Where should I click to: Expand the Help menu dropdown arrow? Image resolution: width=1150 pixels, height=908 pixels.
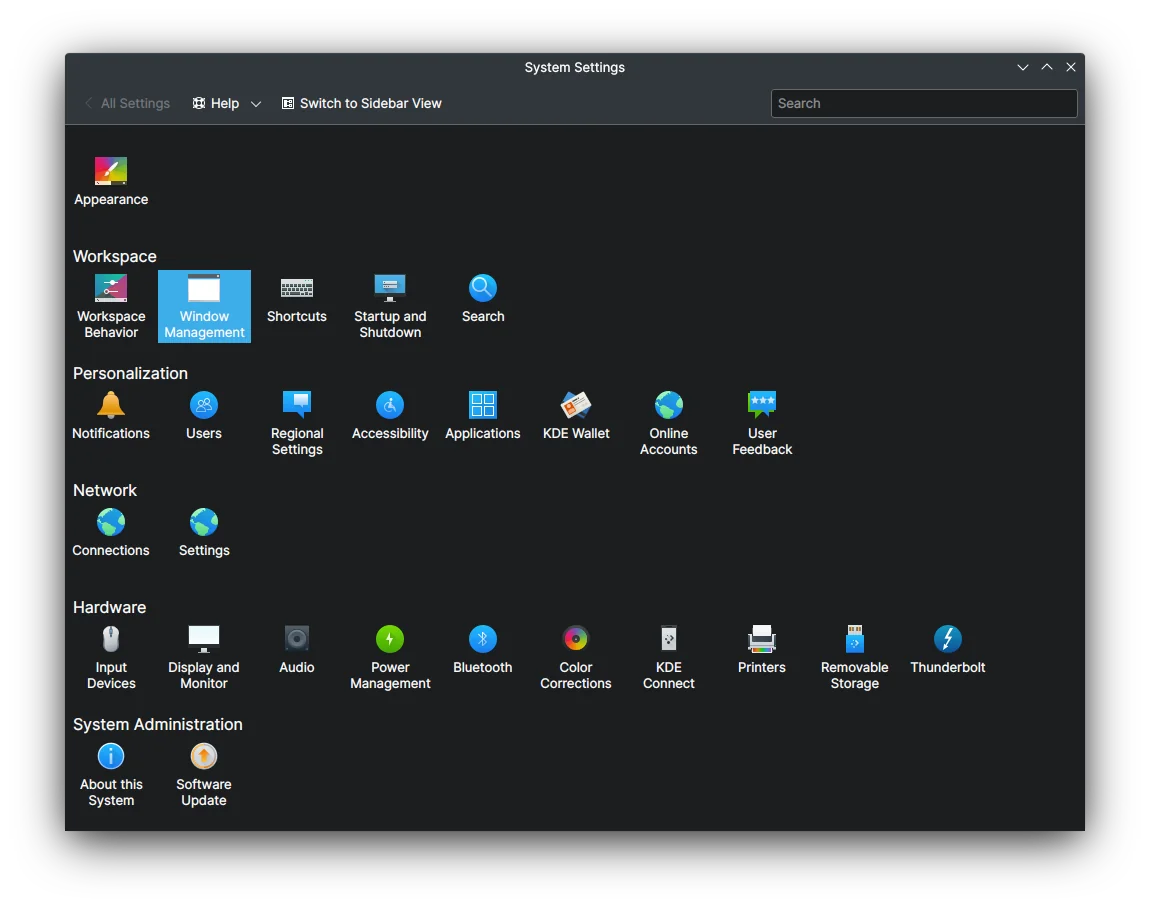pyautogui.click(x=255, y=103)
